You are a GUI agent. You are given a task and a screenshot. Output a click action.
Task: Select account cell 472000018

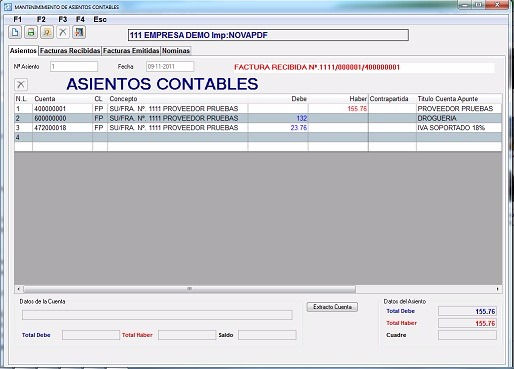tap(62, 128)
